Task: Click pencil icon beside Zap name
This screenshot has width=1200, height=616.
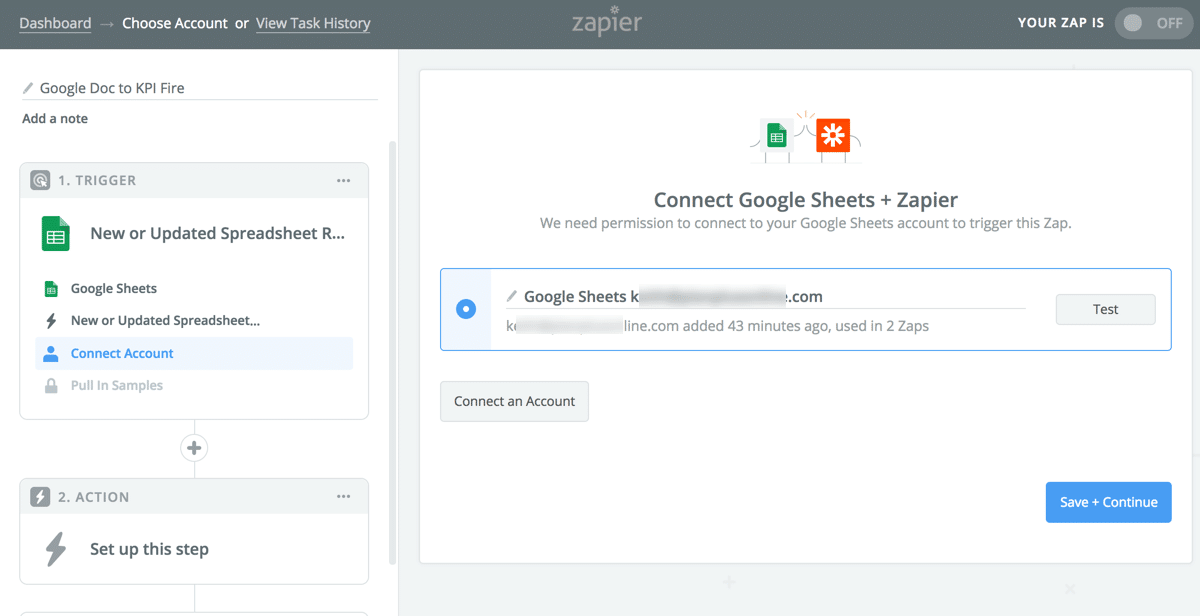Action: pyautogui.click(x=28, y=88)
